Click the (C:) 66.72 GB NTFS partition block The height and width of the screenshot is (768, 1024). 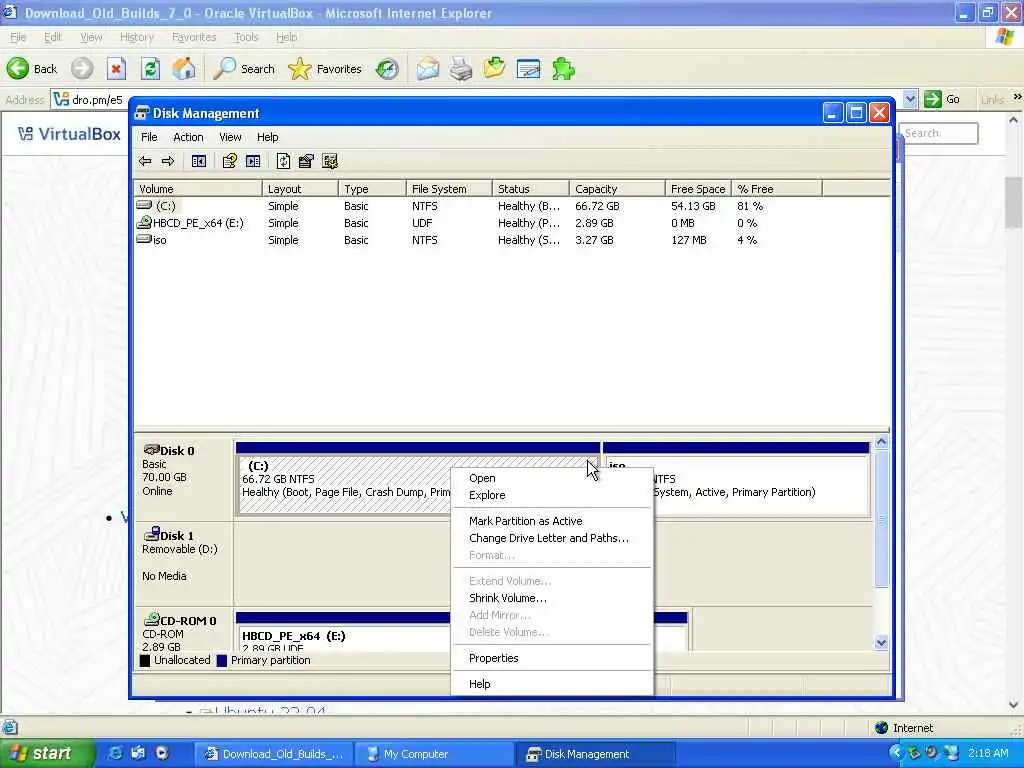click(x=345, y=485)
